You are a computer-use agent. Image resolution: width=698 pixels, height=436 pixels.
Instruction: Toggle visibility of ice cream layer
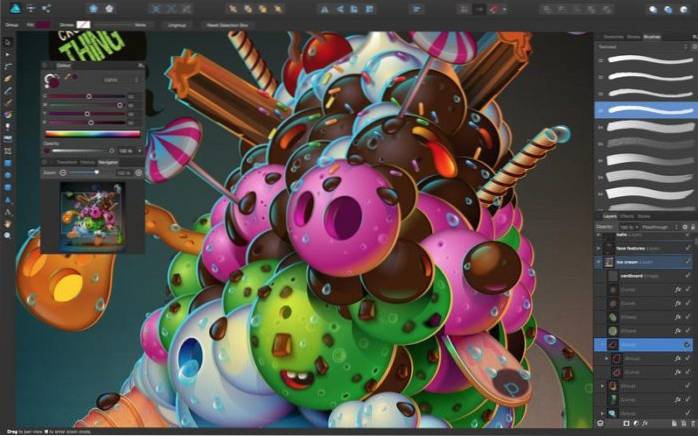coord(688,262)
